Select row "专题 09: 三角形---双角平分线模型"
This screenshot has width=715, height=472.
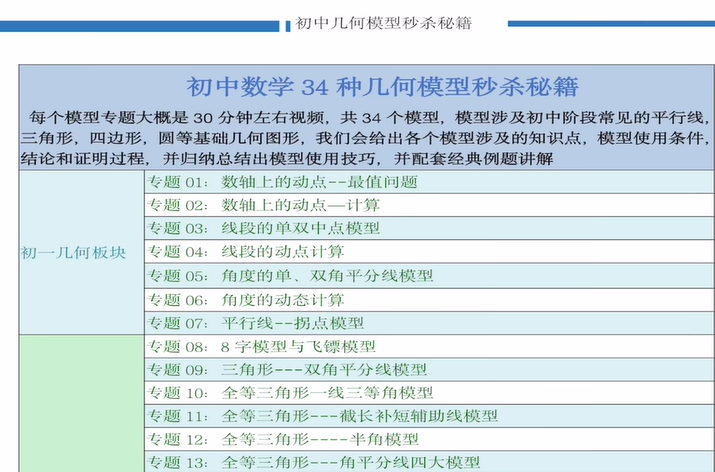pyautogui.click(x=430, y=369)
